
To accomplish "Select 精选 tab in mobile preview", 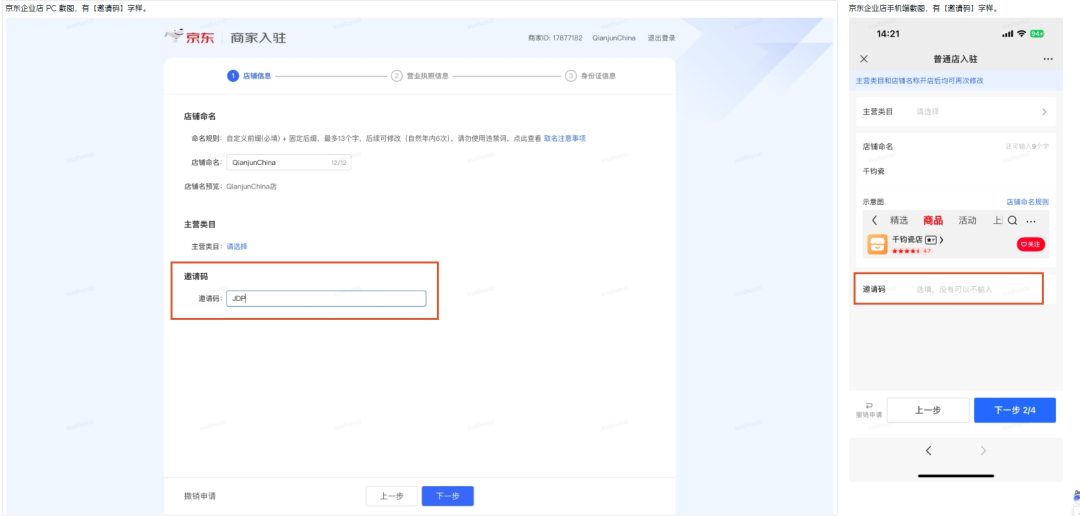I will [899, 220].
